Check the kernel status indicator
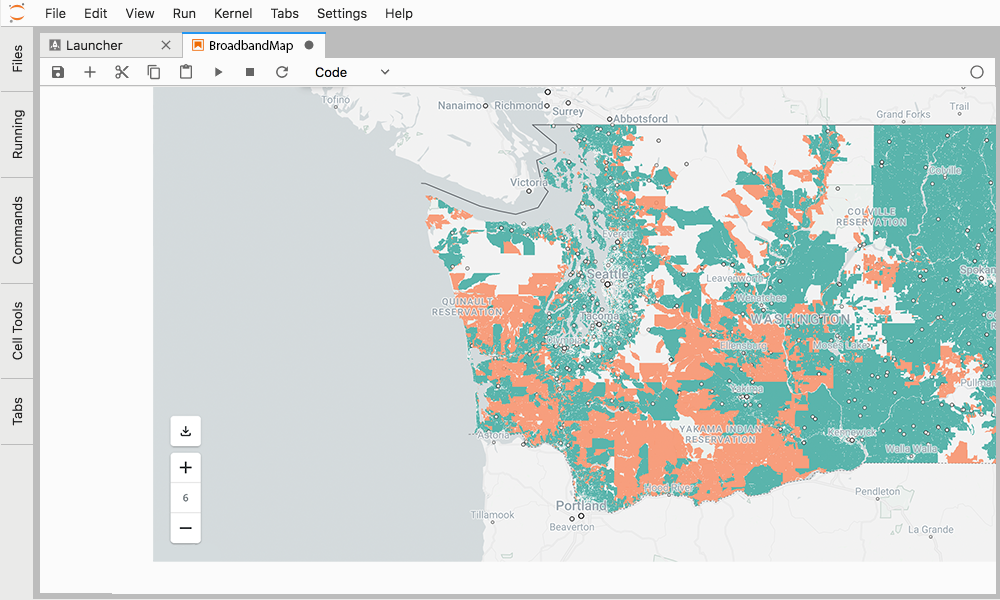The height and width of the screenshot is (600, 1000). coord(977,72)
